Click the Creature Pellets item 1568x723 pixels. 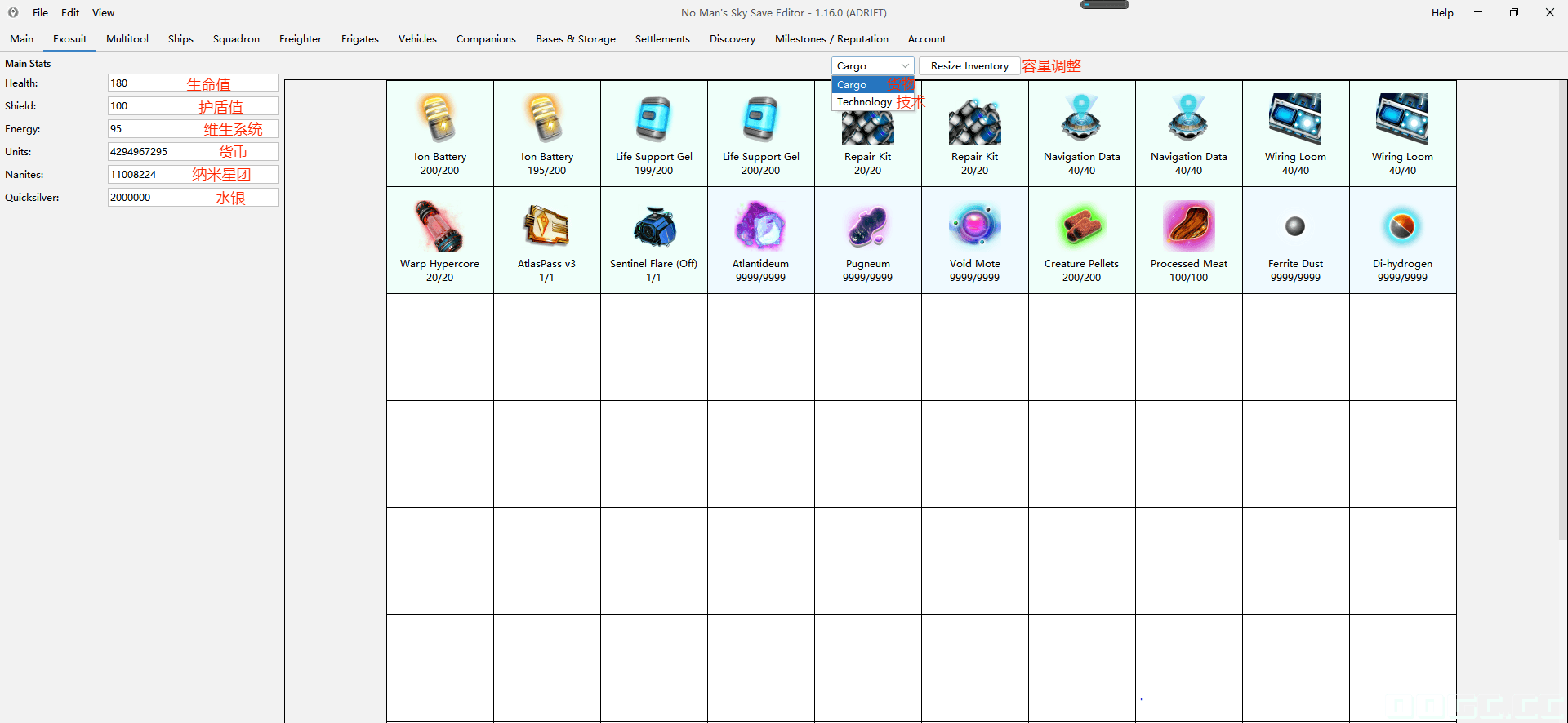[1082, 240]
